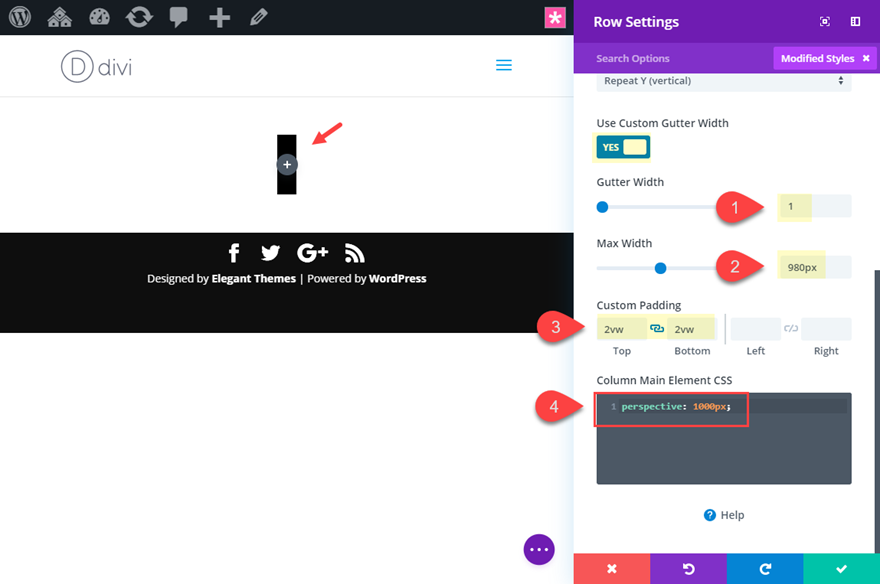This screenshot has height=584, width=880.
Task: Disable the Use Custom Gutter Width toggle
Action: (x=623, y=147)
